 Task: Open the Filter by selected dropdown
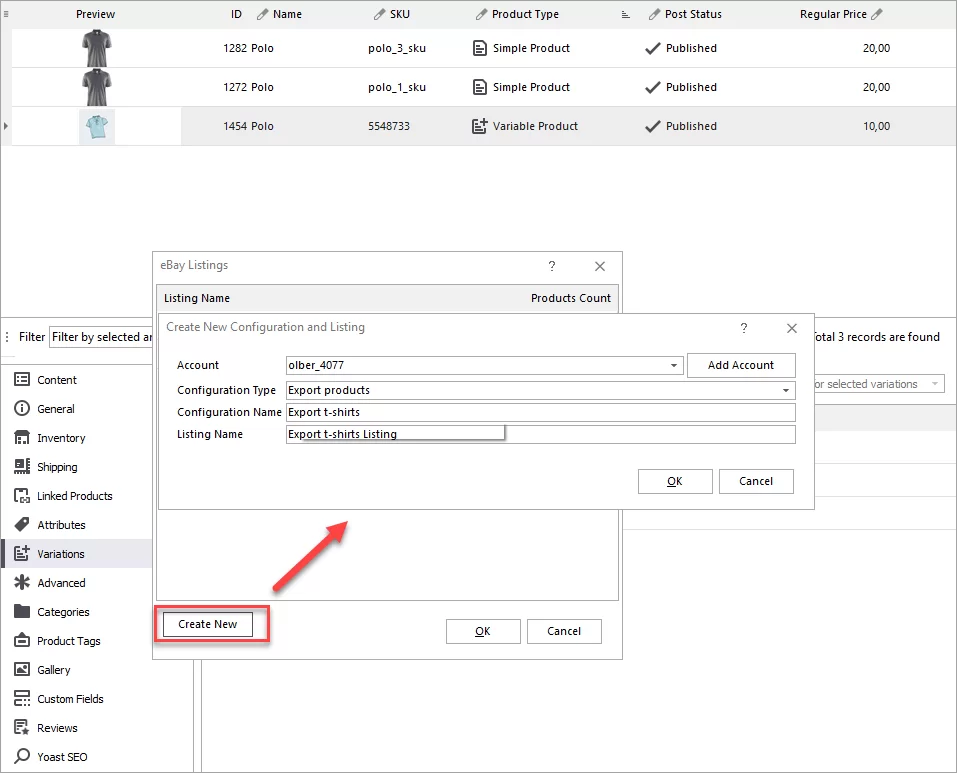(100, 337)
